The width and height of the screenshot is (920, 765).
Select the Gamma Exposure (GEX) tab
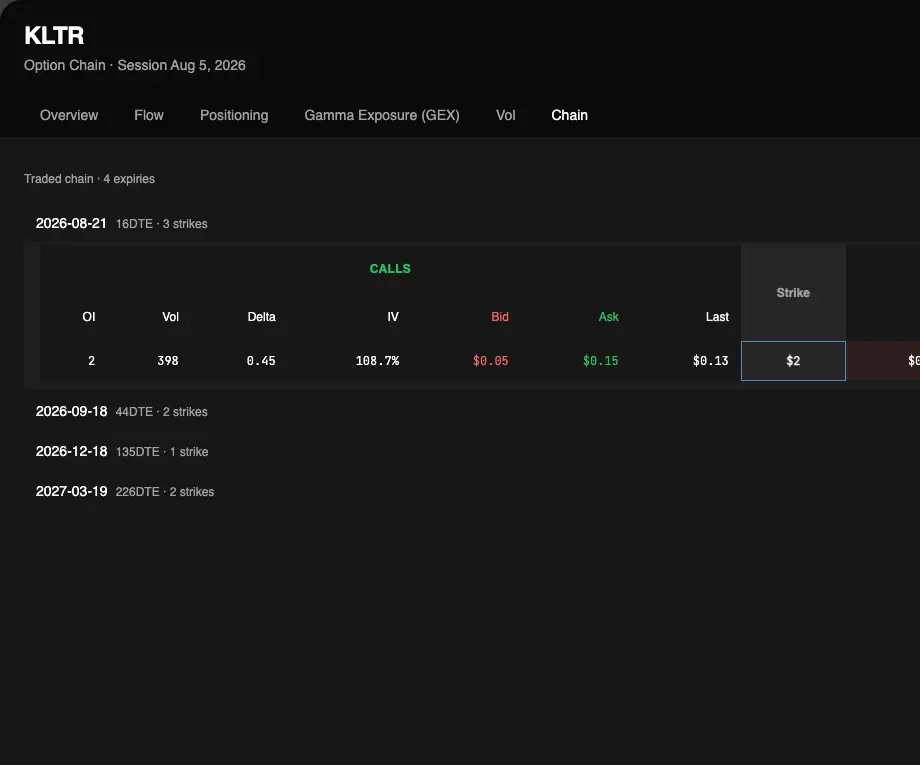(381, 115)
